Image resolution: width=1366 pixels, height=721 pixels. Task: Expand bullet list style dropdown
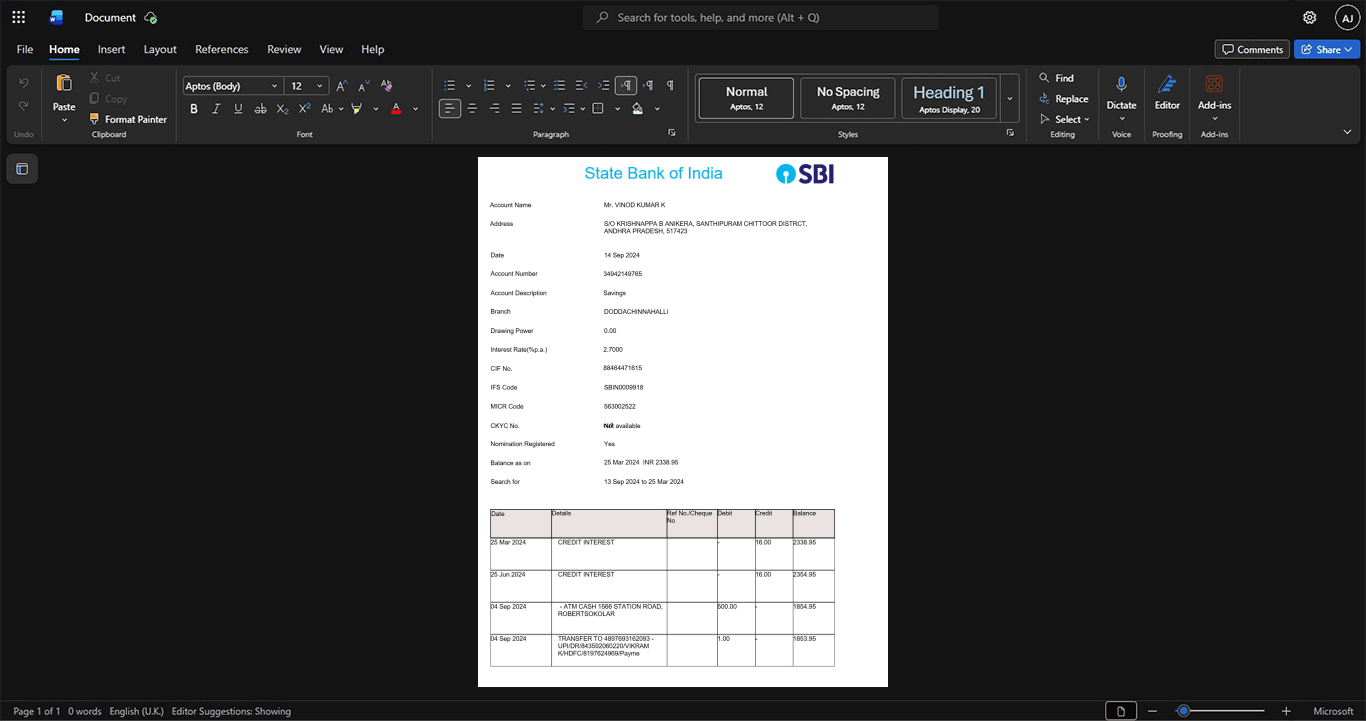468,86
